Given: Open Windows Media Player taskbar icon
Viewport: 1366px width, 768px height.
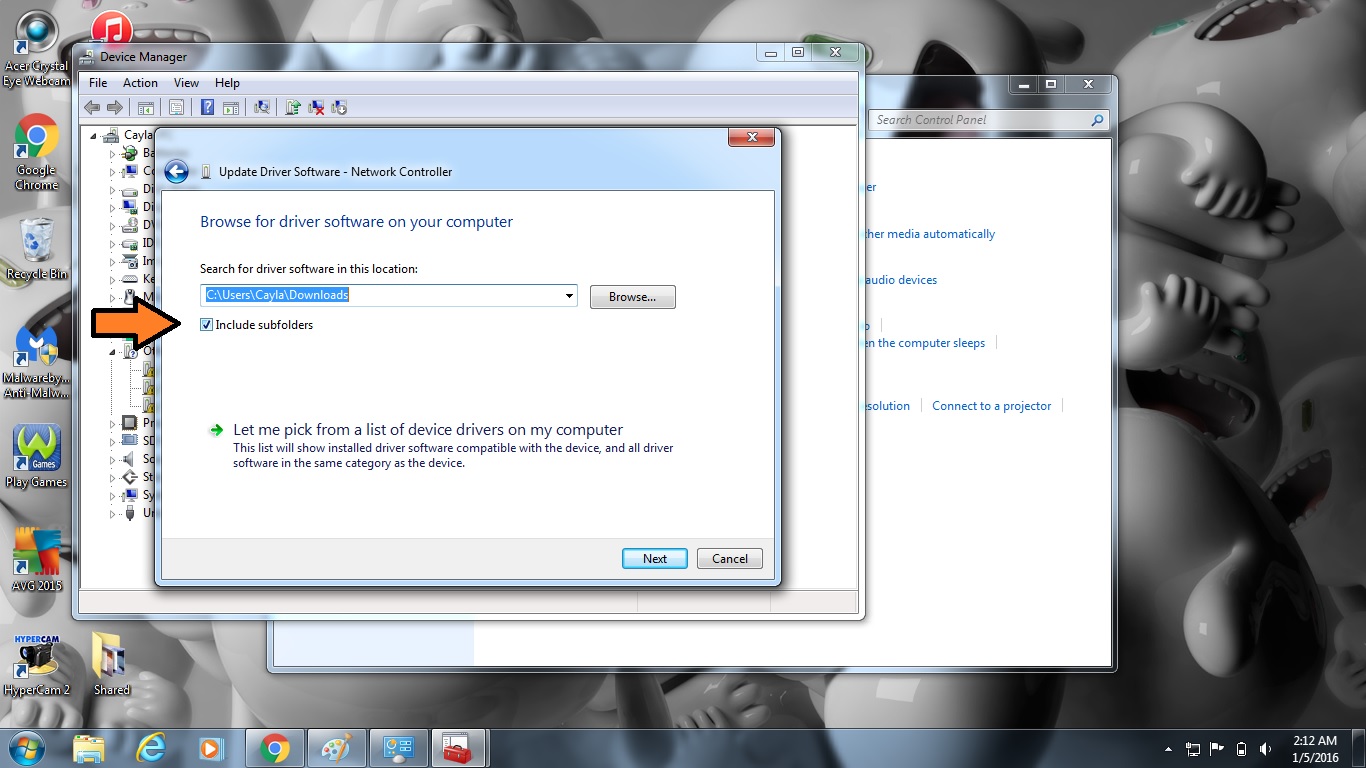Looking at the screenshot, I should (x=211, y=748).
